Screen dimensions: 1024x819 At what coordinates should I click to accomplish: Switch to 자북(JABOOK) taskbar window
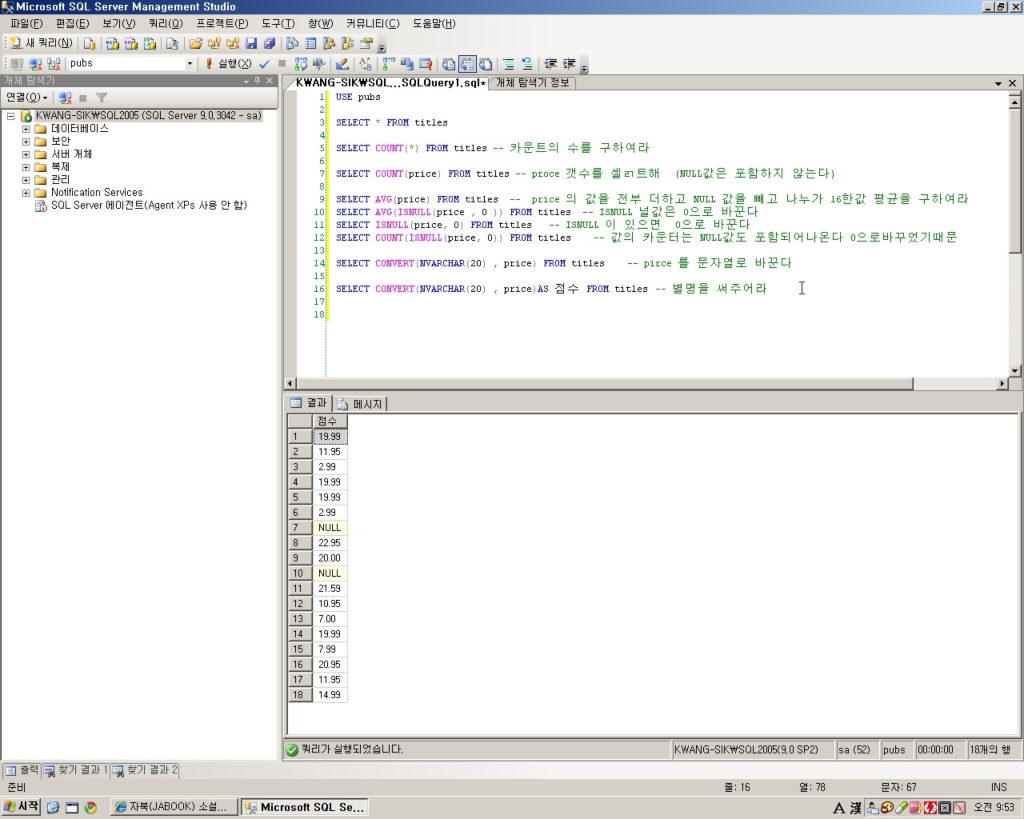click(173, 807)
